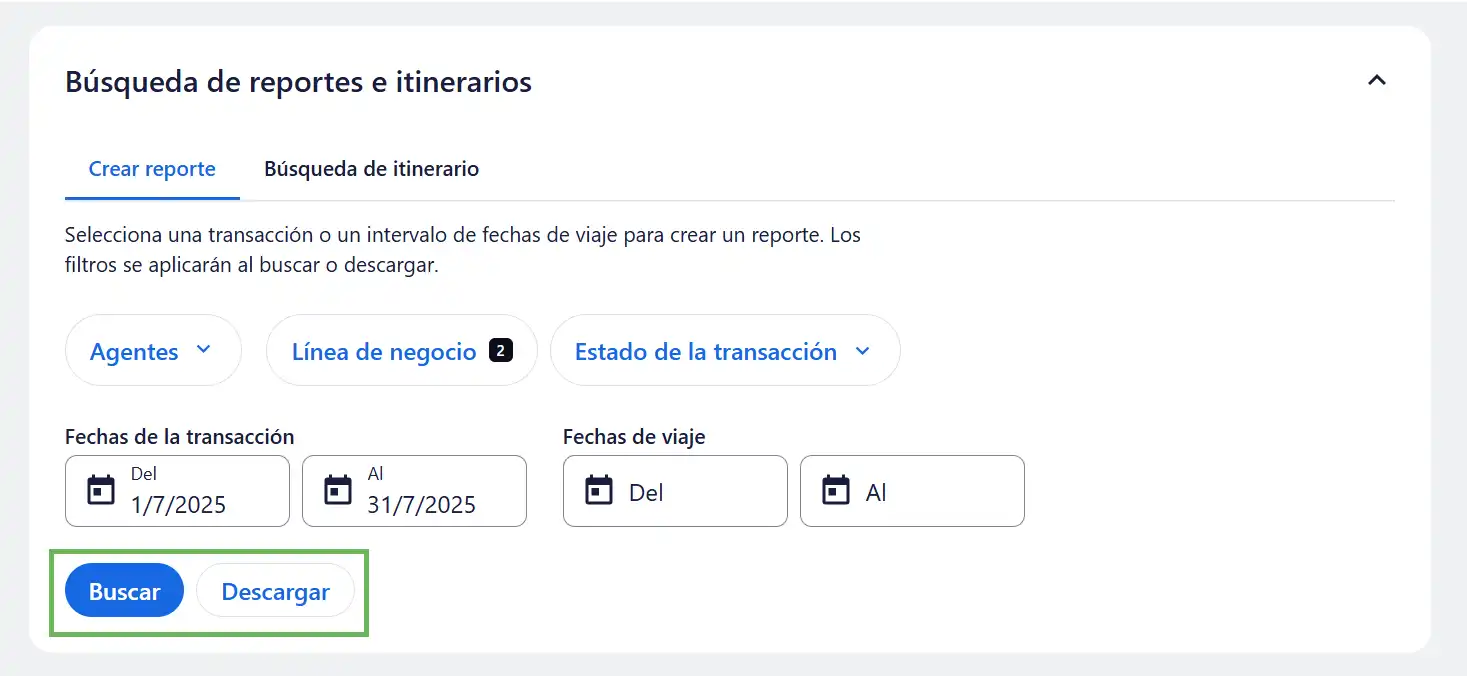Click the Descargar button
The image size is (1467, 676).
point(275,591)
